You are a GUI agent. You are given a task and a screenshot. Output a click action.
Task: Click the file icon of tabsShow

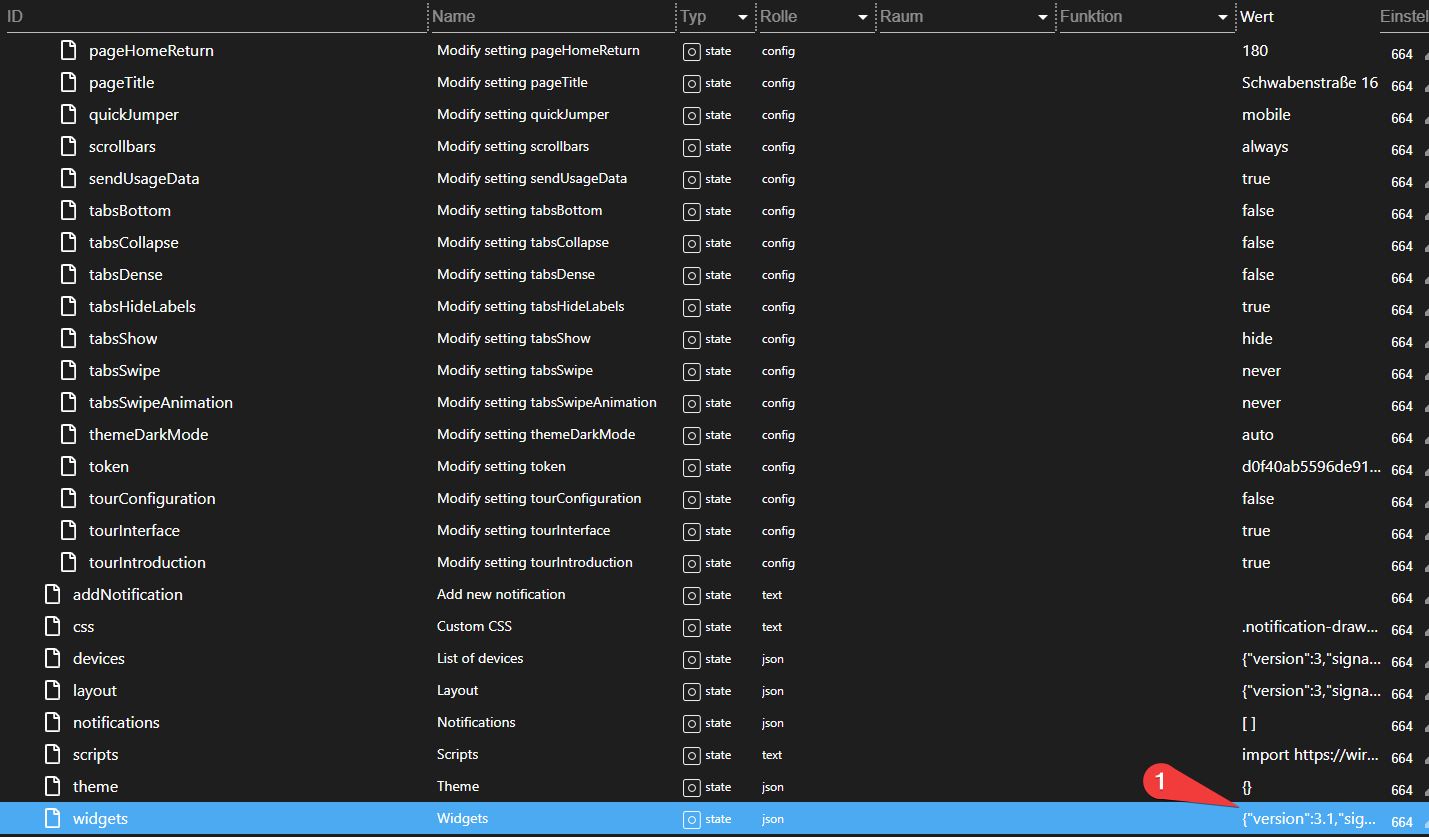pyautogui.click(x=68, y=338)
